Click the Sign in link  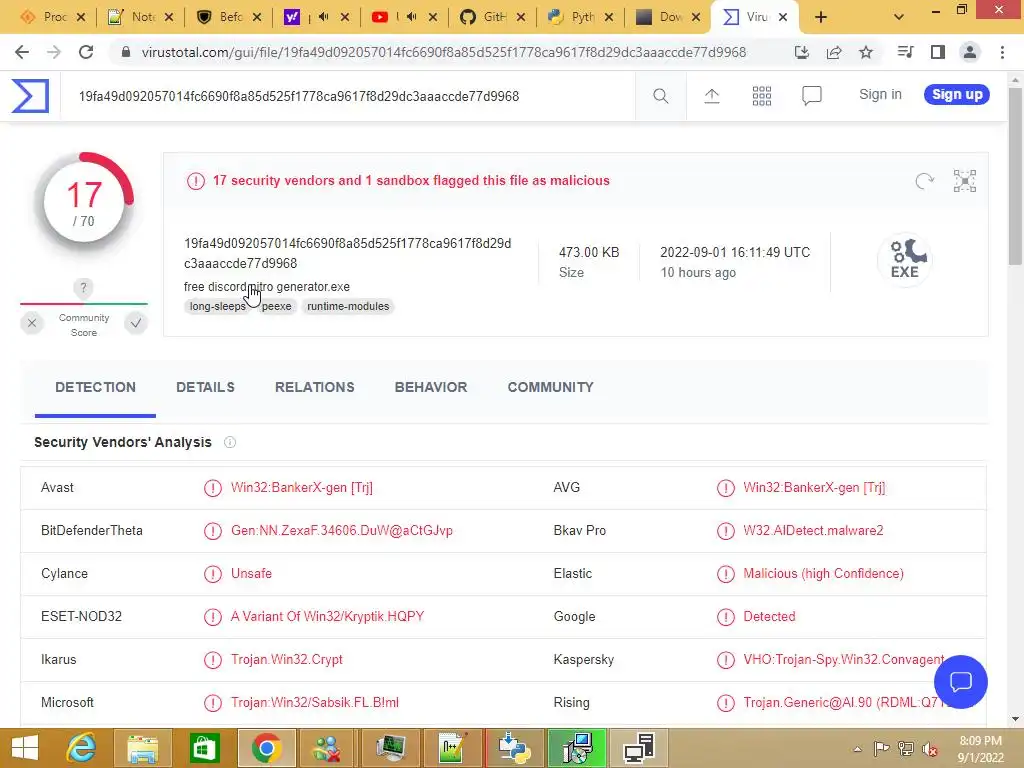coord(880,95)
